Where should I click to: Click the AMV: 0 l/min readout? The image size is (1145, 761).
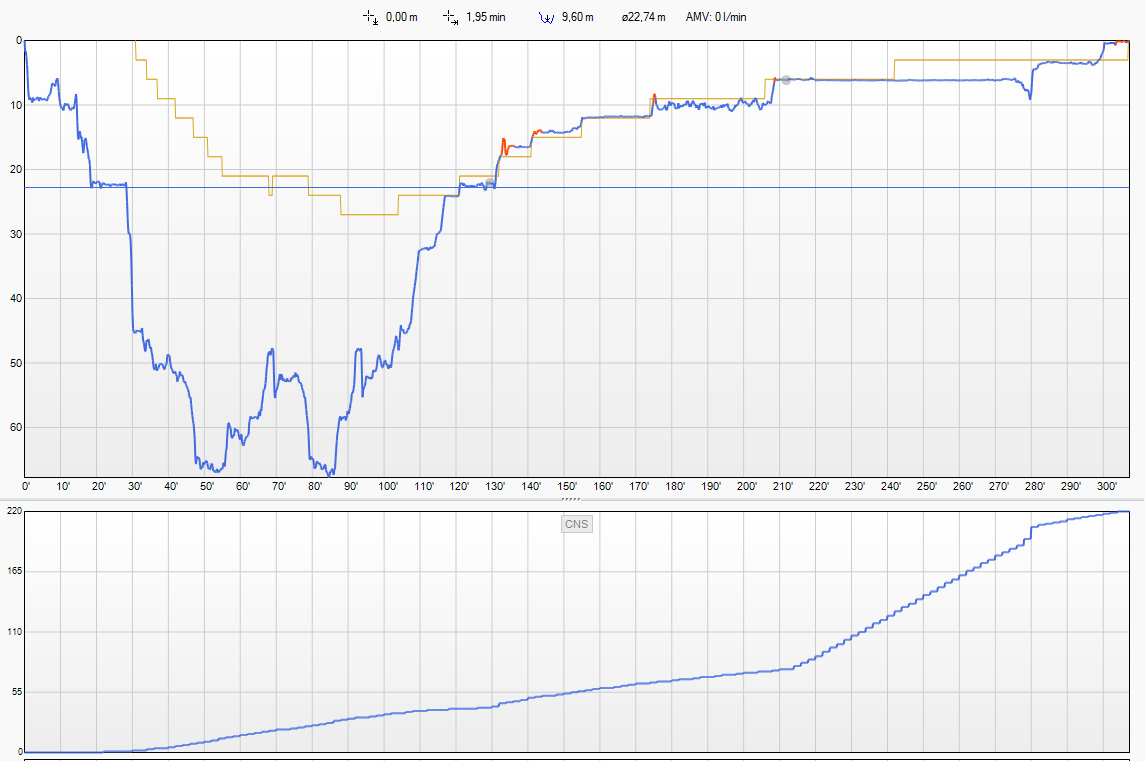[716, 17]
